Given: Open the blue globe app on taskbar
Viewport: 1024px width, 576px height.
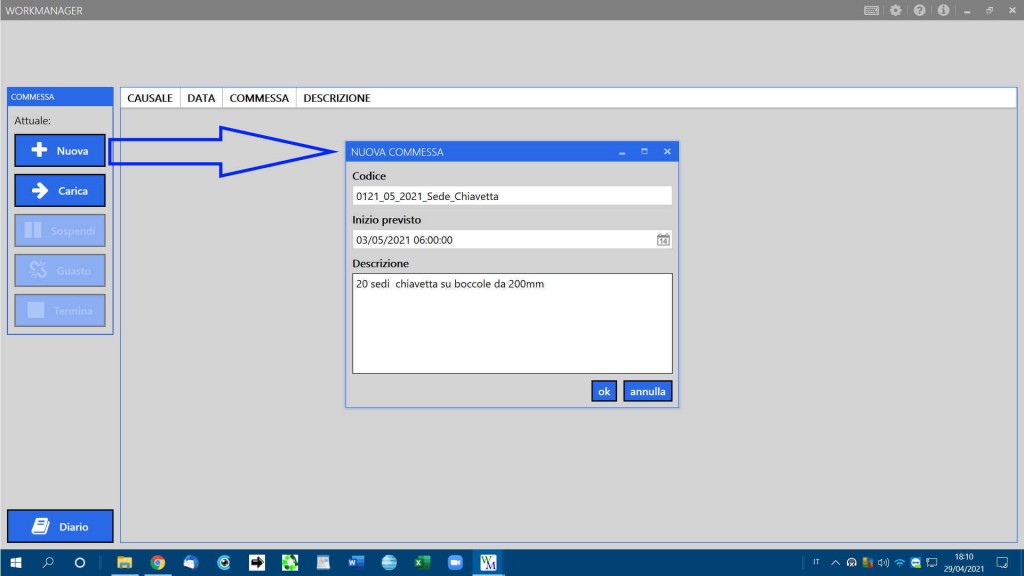Looking at the screenshot, I should [x=389, y=562].
